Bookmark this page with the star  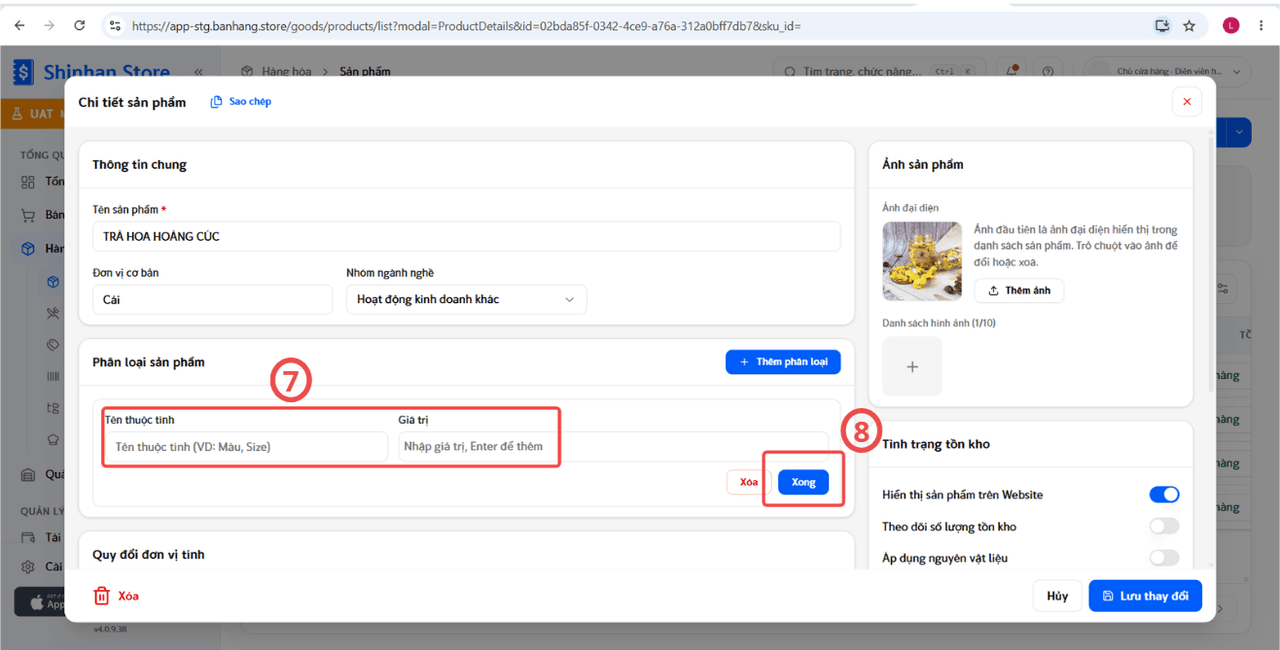[x=1189, y=26]
